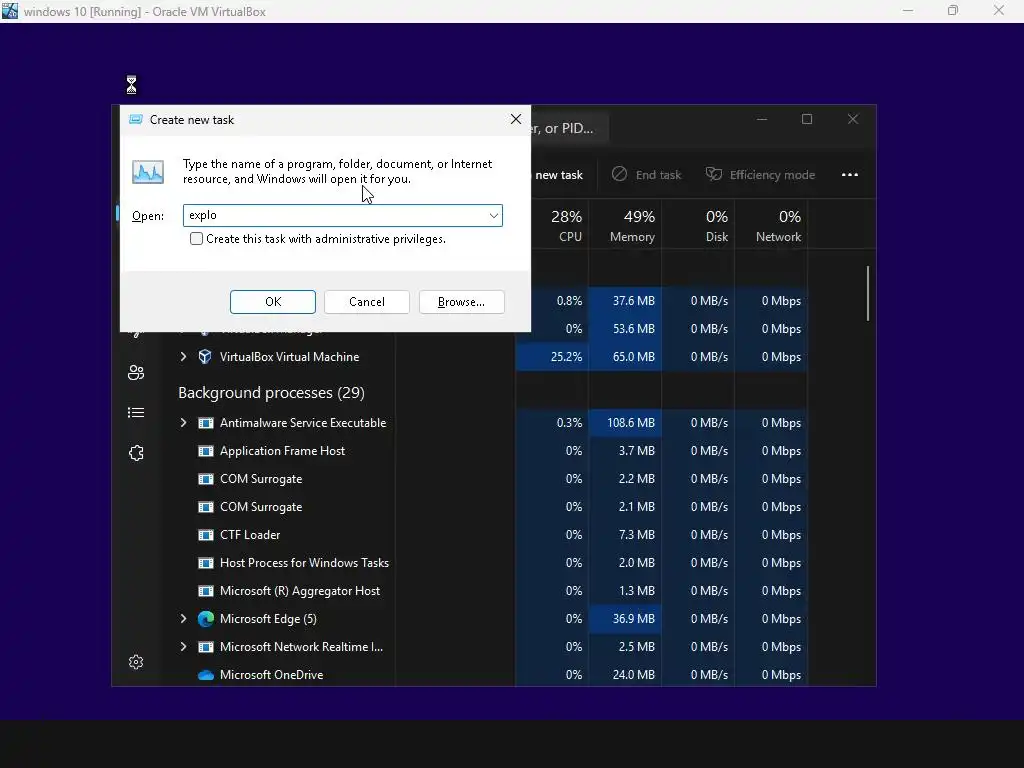Open the Details page list icon in sidebar

coord(136,413)
